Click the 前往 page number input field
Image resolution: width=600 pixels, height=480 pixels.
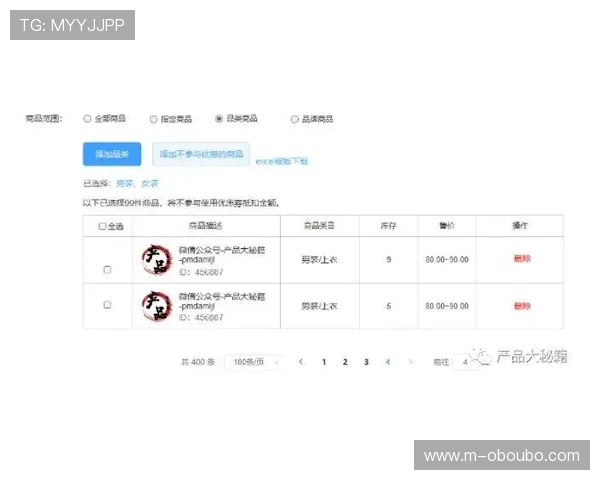click(465, 362)
